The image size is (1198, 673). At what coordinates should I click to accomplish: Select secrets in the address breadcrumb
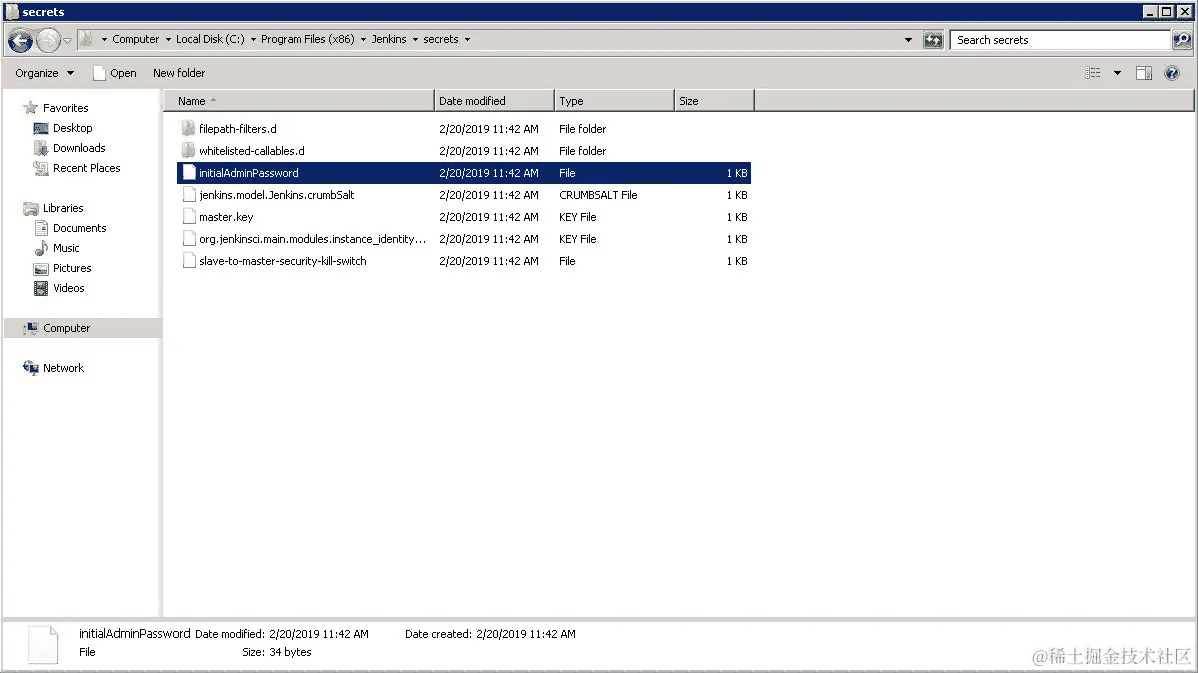(x=441, y=39)
